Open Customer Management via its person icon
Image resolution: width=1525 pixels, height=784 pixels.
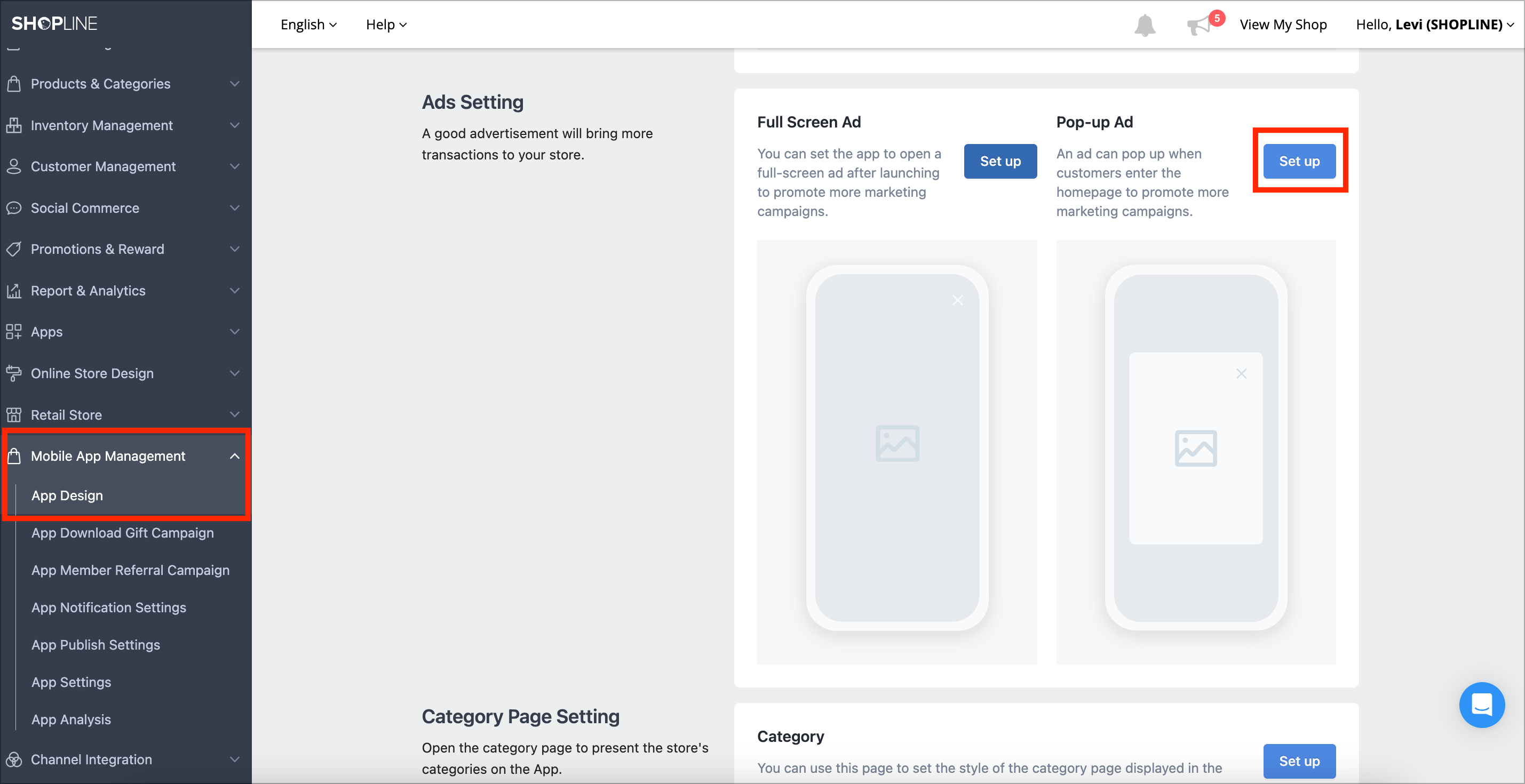click(14, 166)
